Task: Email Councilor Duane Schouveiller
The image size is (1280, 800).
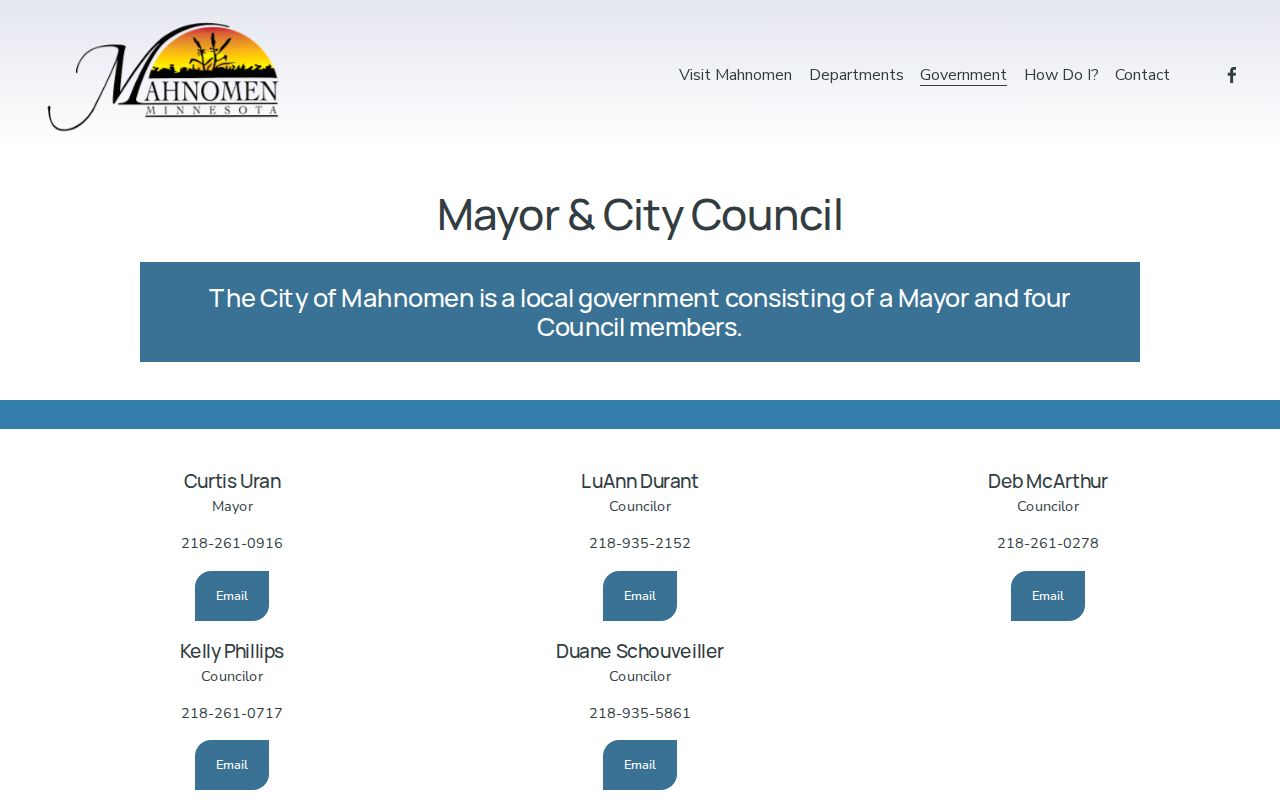Action: 640,765
